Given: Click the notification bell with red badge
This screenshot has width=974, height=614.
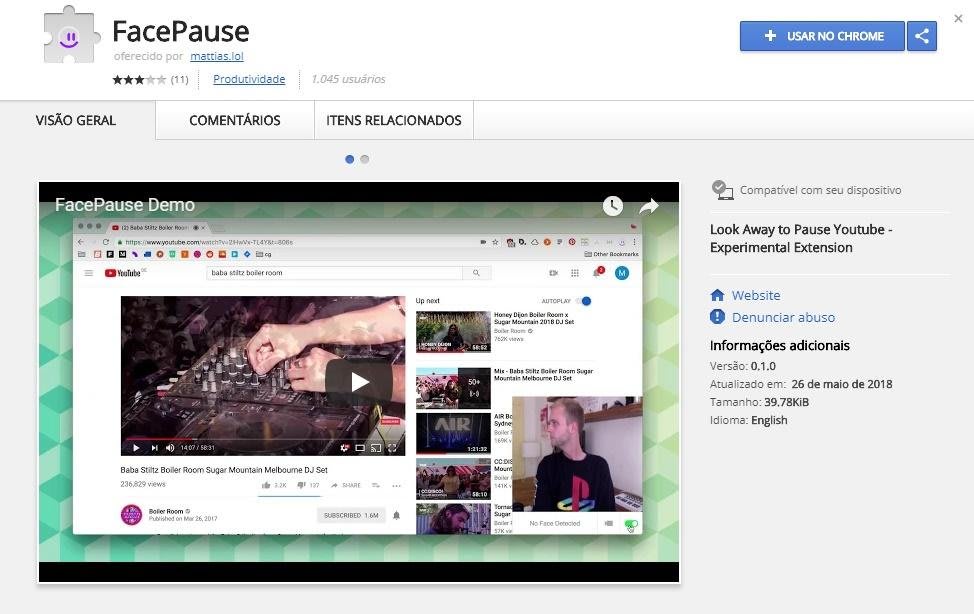Looking at the screenshot, I should coord(598,272).
